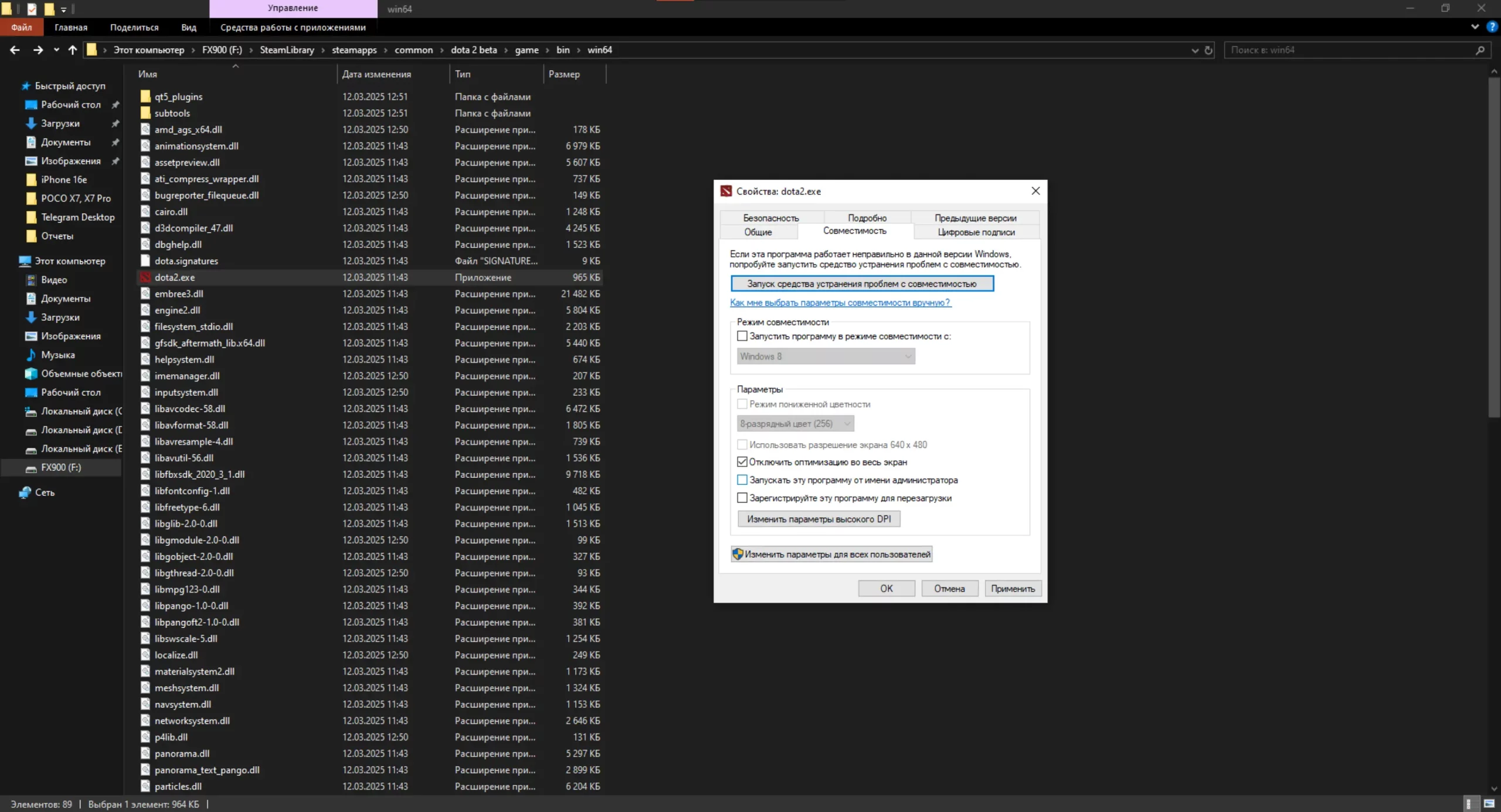The width and height of the screenshot is (1501, 812).
Task: Switch to the Безопасность tab
Action: 770,218
